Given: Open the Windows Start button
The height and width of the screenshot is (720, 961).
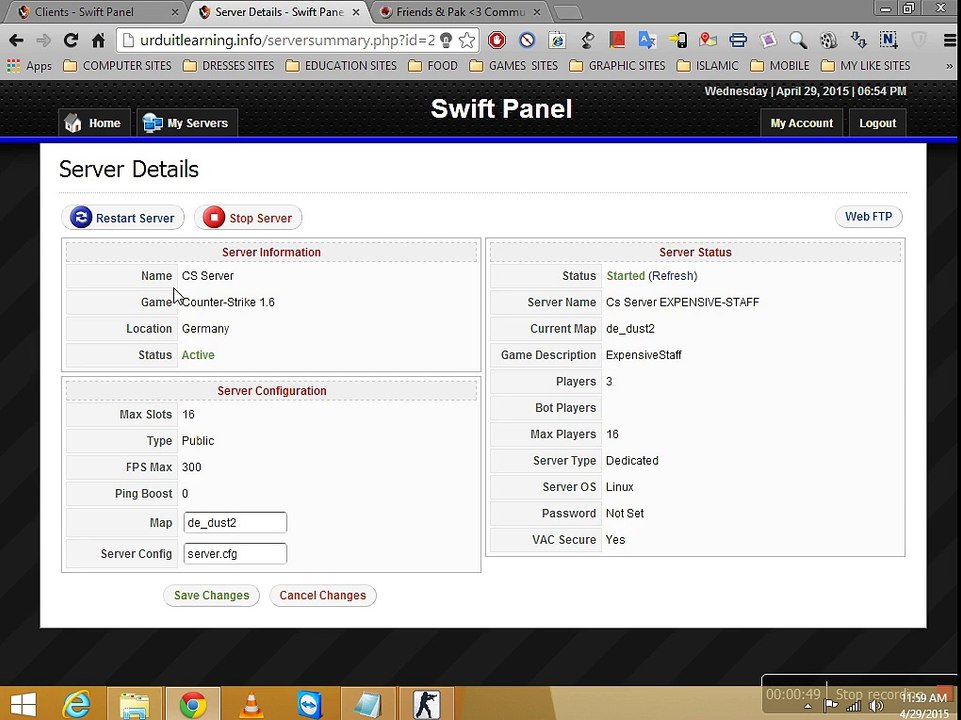Looking at the screenshot, I should (23, 704).
